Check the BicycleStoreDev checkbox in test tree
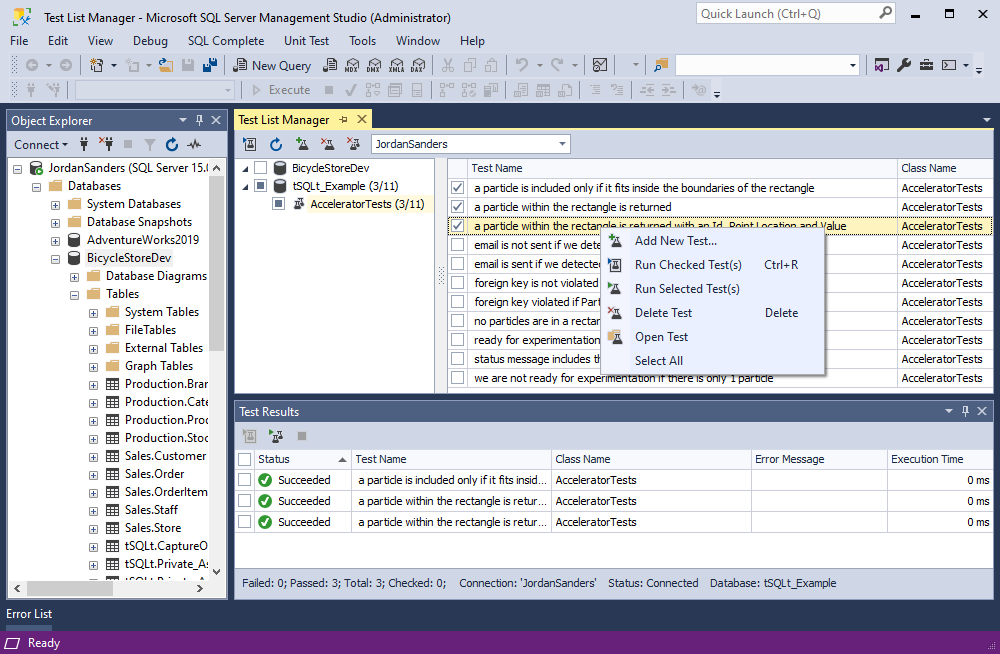The image size is (1000, 654). [260, 168]
